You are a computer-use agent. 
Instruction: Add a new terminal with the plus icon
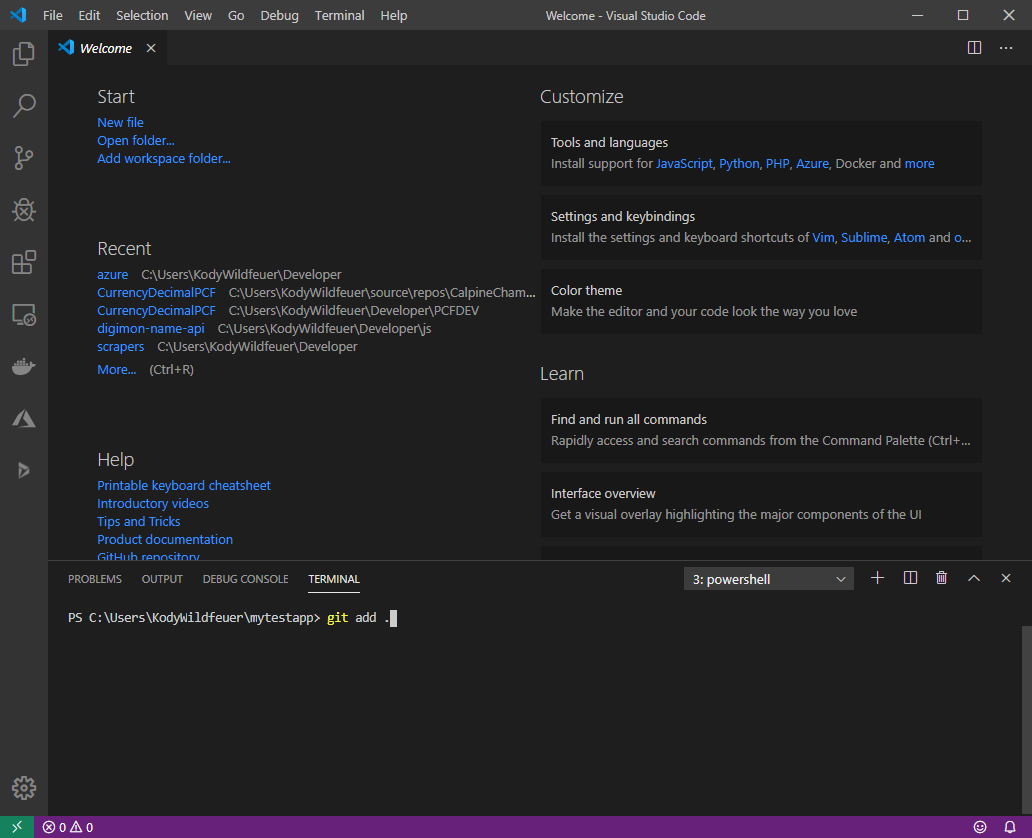pyautogui.click(x=877, y=577)
